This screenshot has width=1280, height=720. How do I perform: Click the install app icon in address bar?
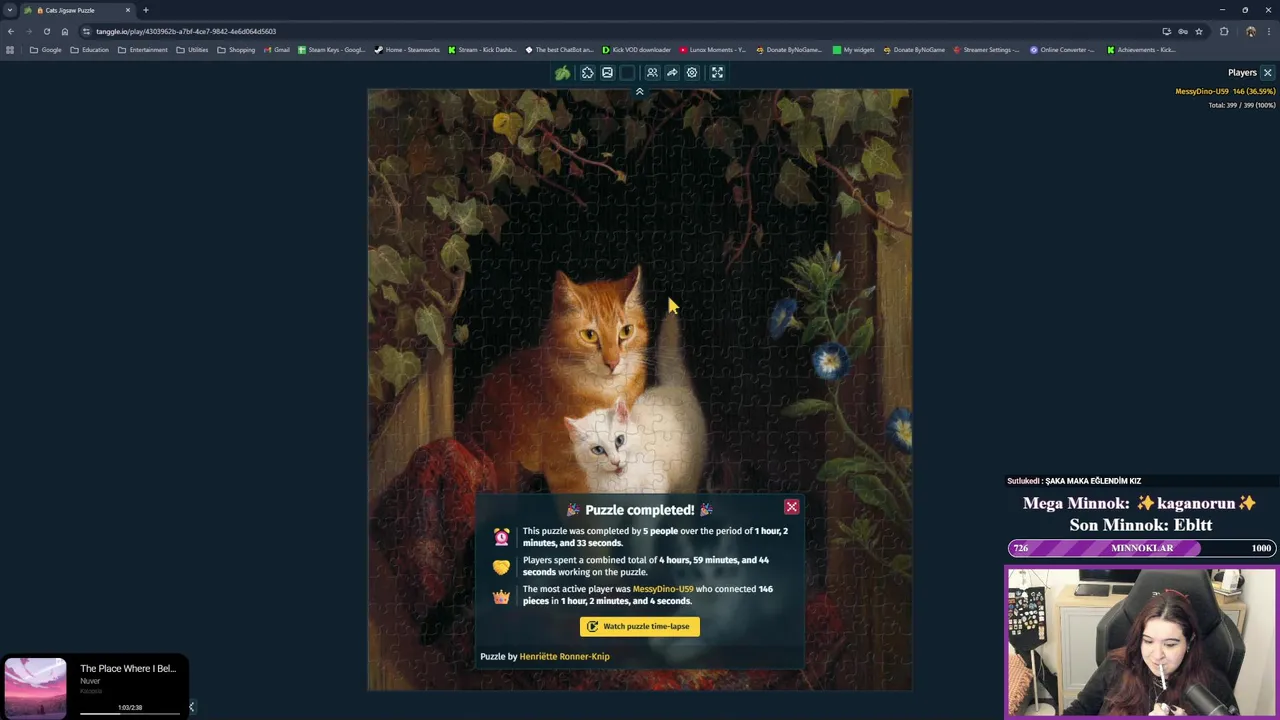coord(1166,31)
